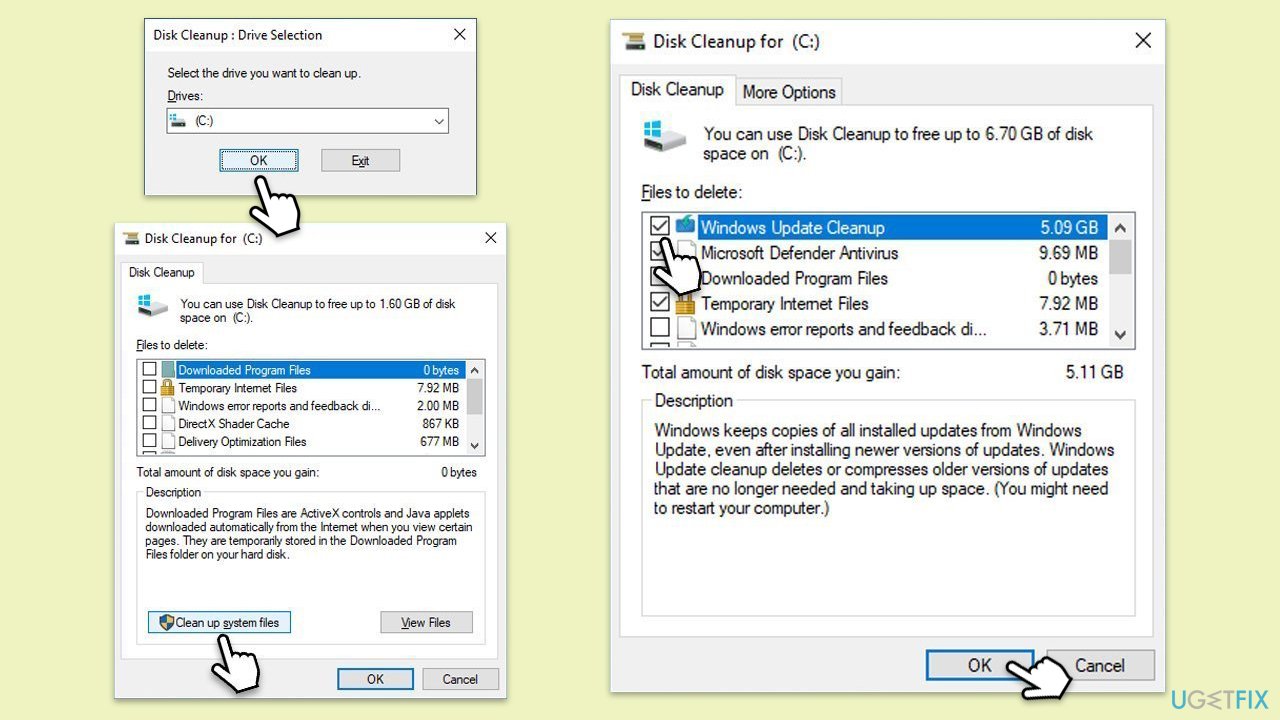Click the 1.60 GB dialog's drive icon
The height and width of the screenshot is (720, 1280).
pos(153,306)
